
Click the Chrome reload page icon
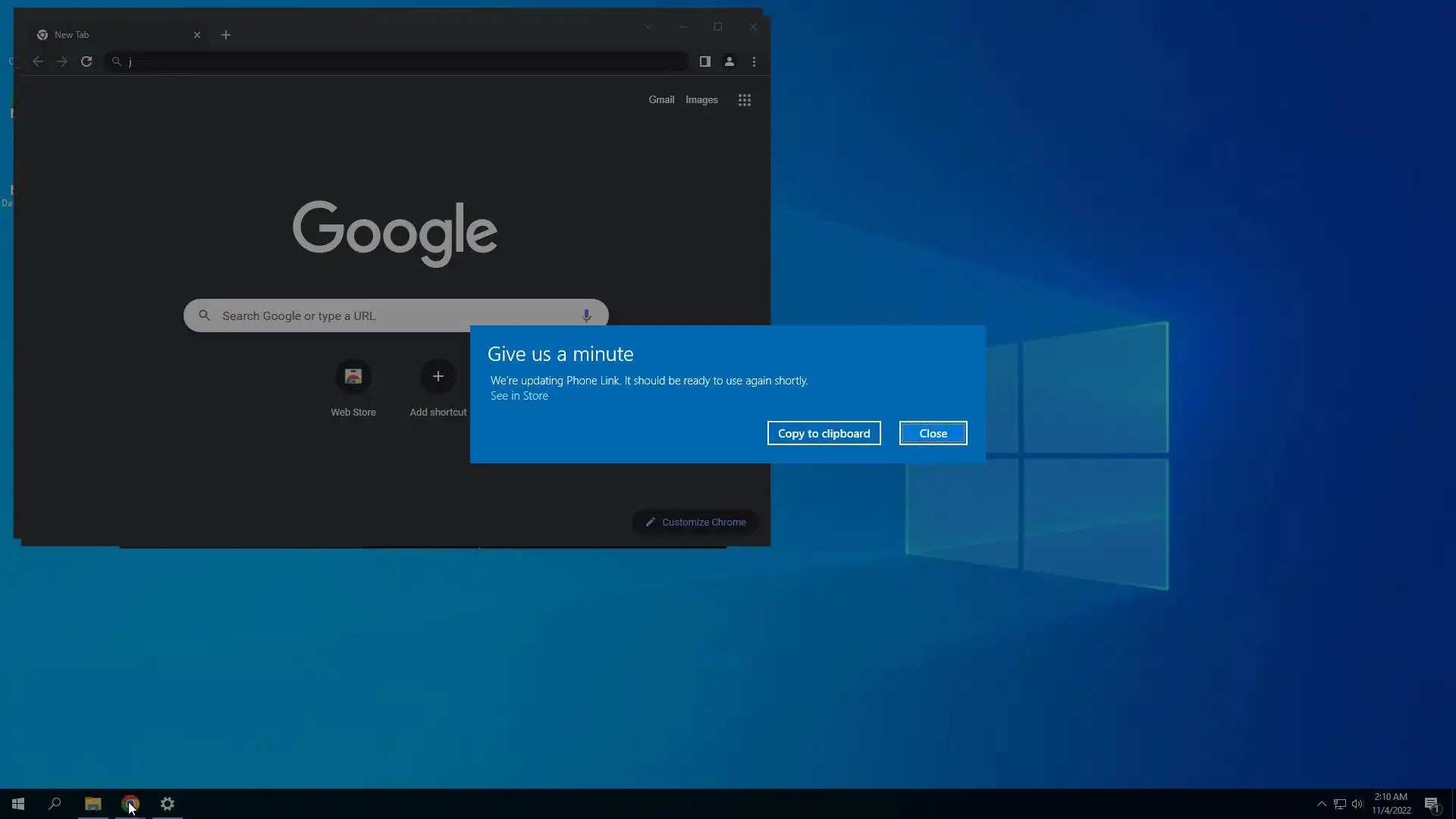tap(86, 61)
